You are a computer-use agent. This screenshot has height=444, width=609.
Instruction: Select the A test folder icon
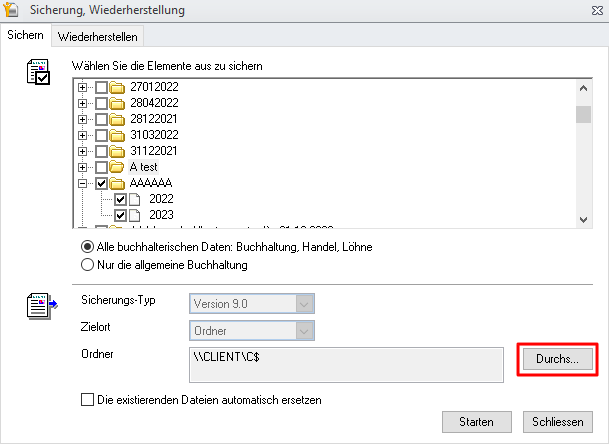tap(118, 167)
